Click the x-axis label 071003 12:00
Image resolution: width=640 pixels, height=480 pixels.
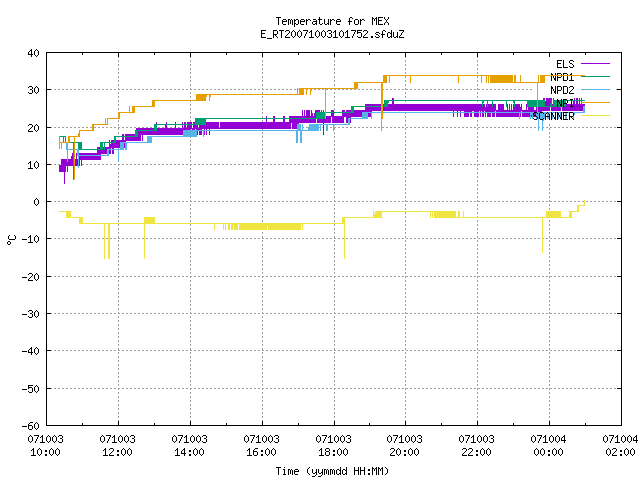(118, 446)
